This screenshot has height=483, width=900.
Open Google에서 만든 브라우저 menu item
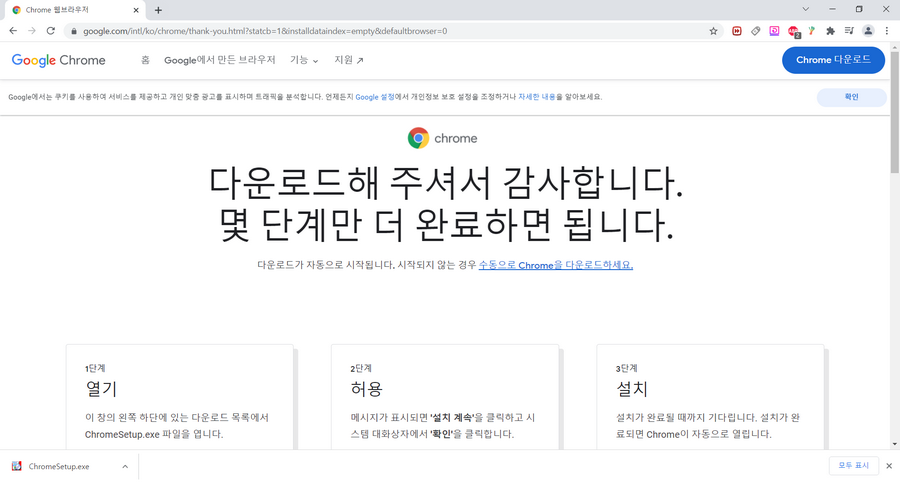click(x=220, y=60)
